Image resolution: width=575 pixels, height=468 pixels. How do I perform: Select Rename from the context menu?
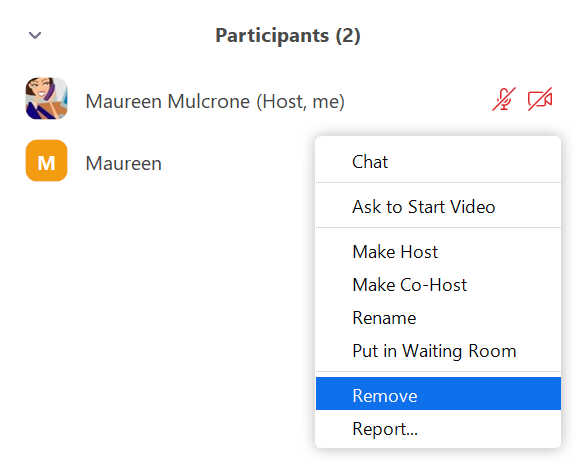tap(438, 318)
